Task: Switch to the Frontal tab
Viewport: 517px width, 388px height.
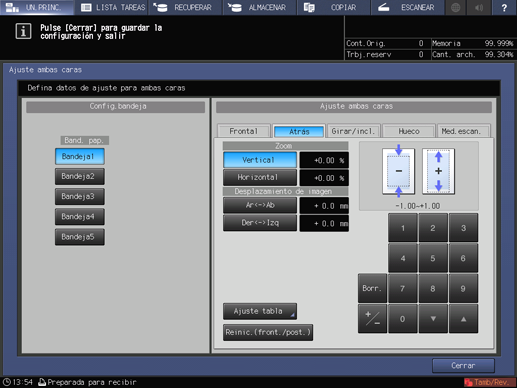Action: click(243, 131)
